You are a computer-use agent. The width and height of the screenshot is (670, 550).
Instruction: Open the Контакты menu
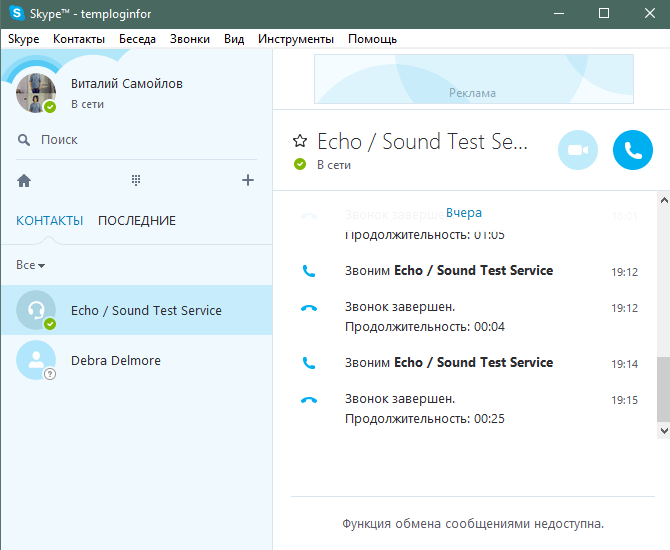(x=79, y=39)
